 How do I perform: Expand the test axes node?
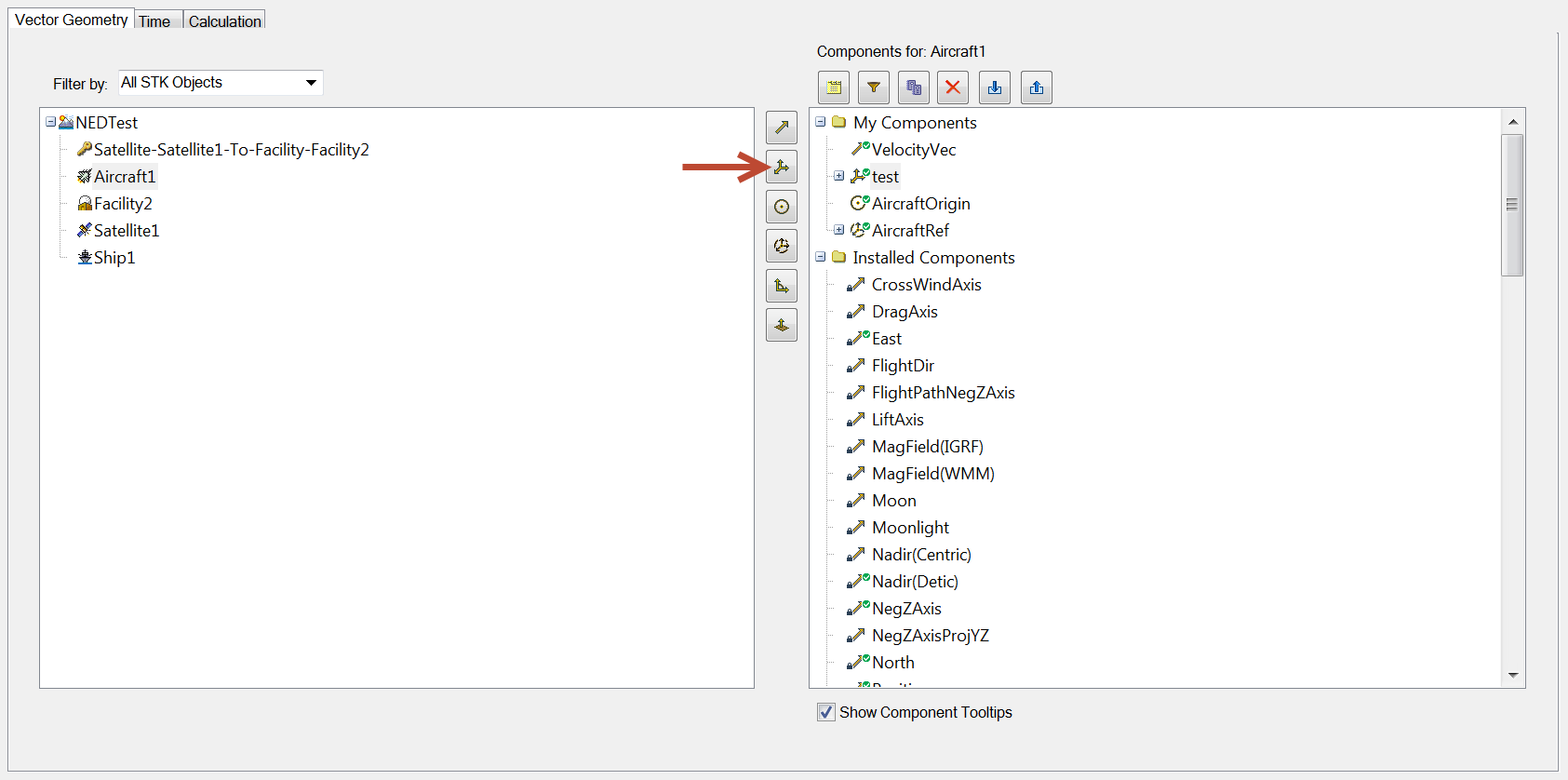click(839, 176)
